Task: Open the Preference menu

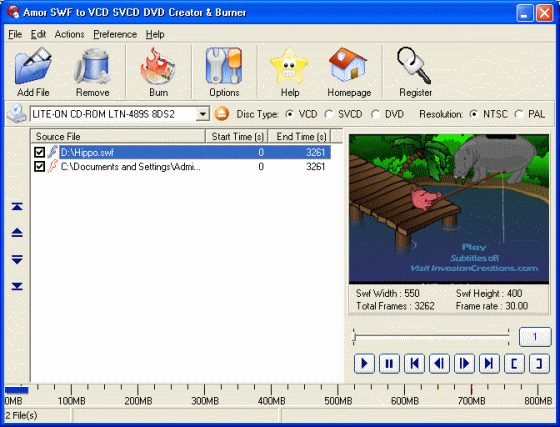Action: point(115,34)
